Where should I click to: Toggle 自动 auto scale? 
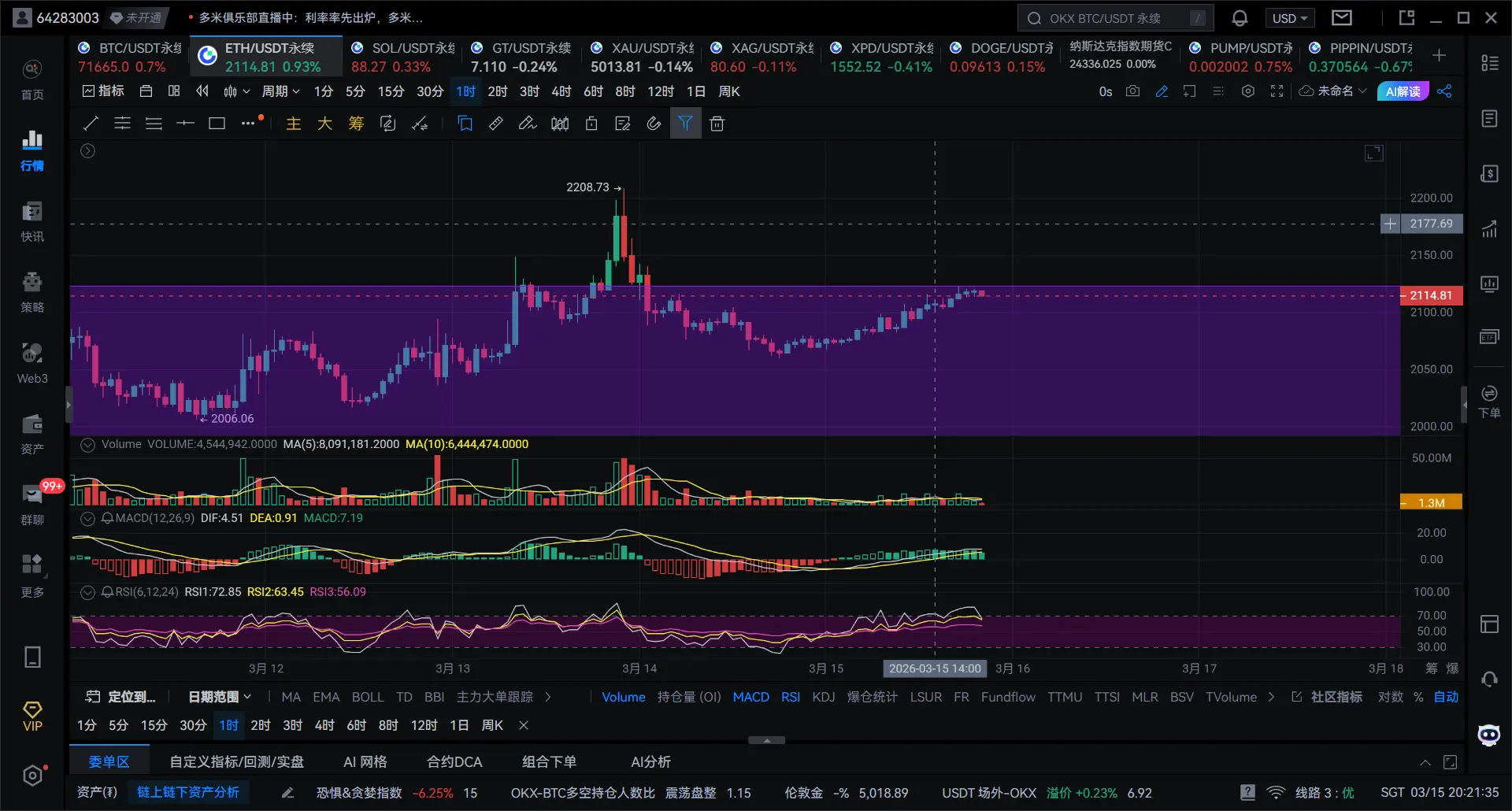coord(1446,697)
